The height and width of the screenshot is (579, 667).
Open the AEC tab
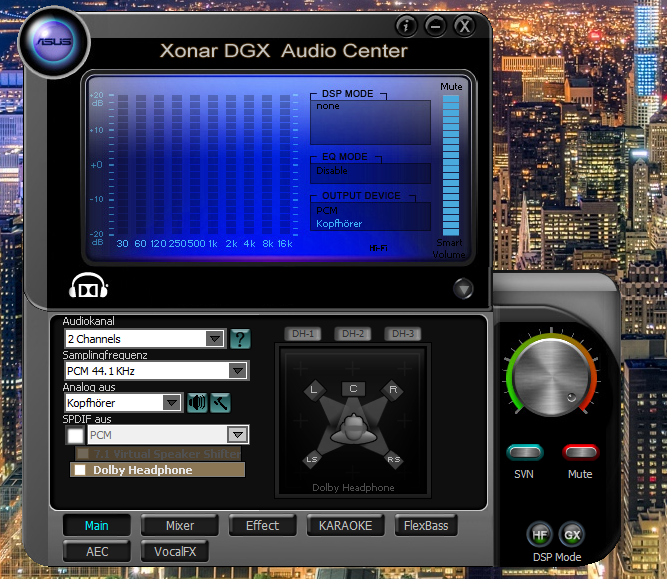pos(97,551)
